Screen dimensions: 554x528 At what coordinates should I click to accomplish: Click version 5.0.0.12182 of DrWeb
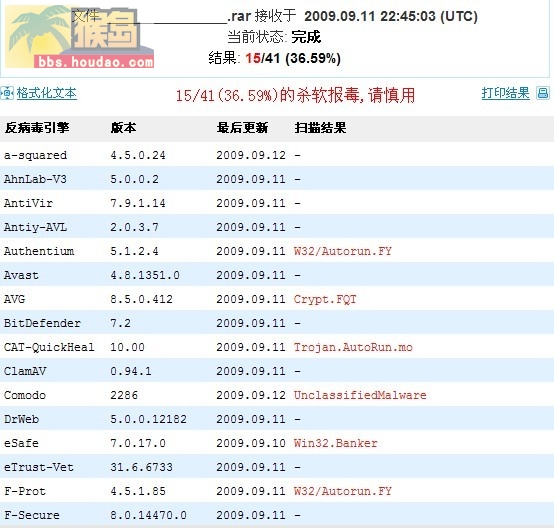(148, 419)
